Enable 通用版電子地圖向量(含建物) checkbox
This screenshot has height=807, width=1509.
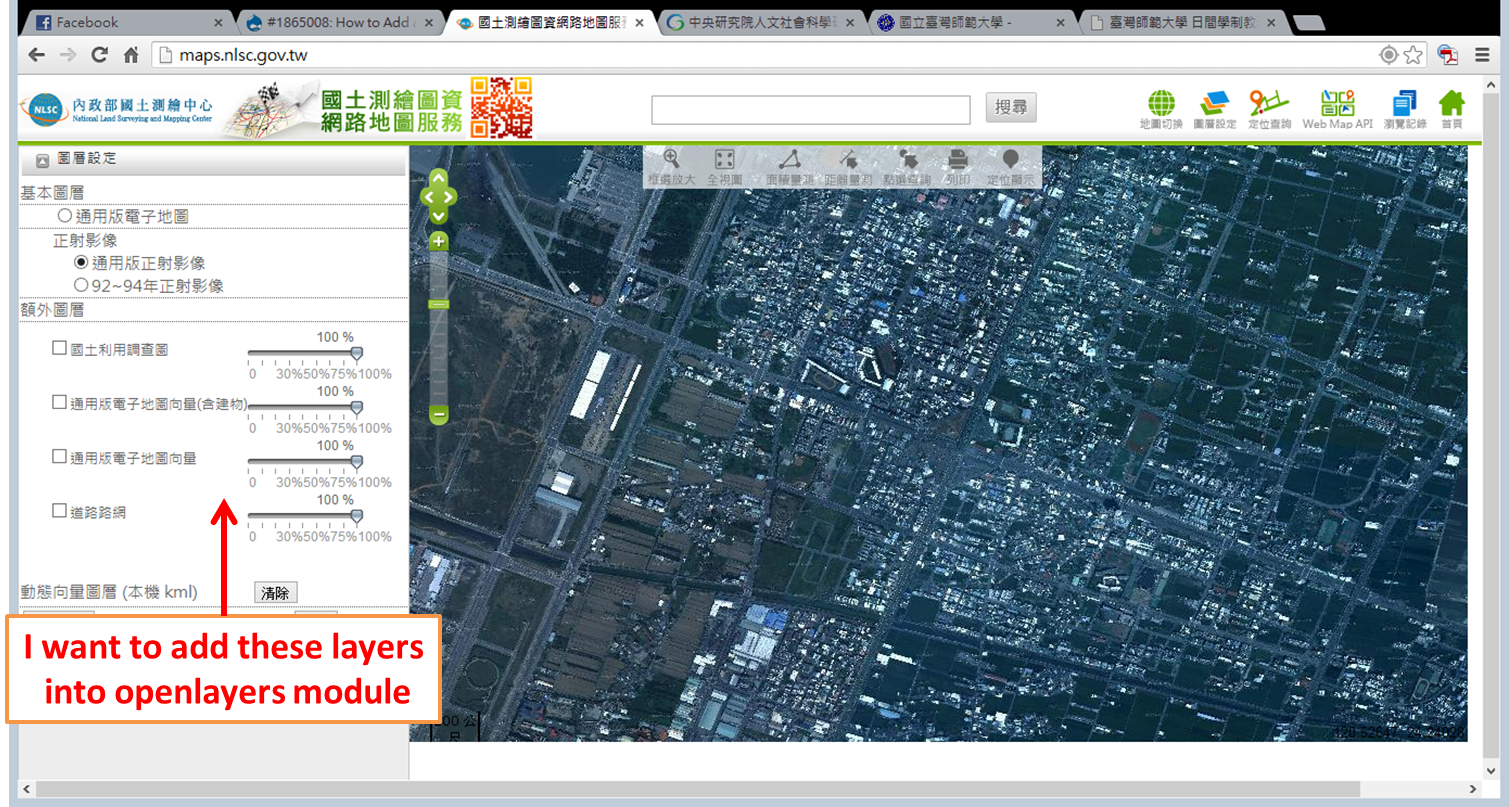point(59,402)
